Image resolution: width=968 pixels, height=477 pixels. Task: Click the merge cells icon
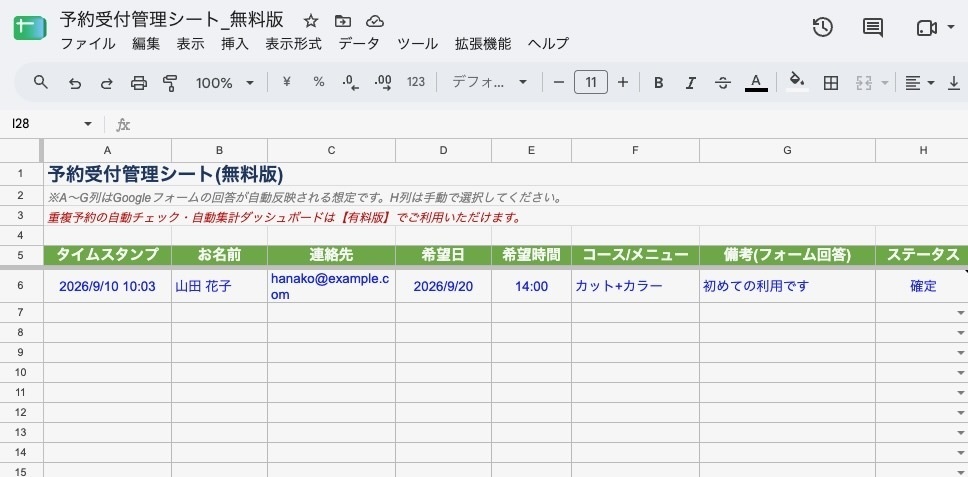[864, 83]
